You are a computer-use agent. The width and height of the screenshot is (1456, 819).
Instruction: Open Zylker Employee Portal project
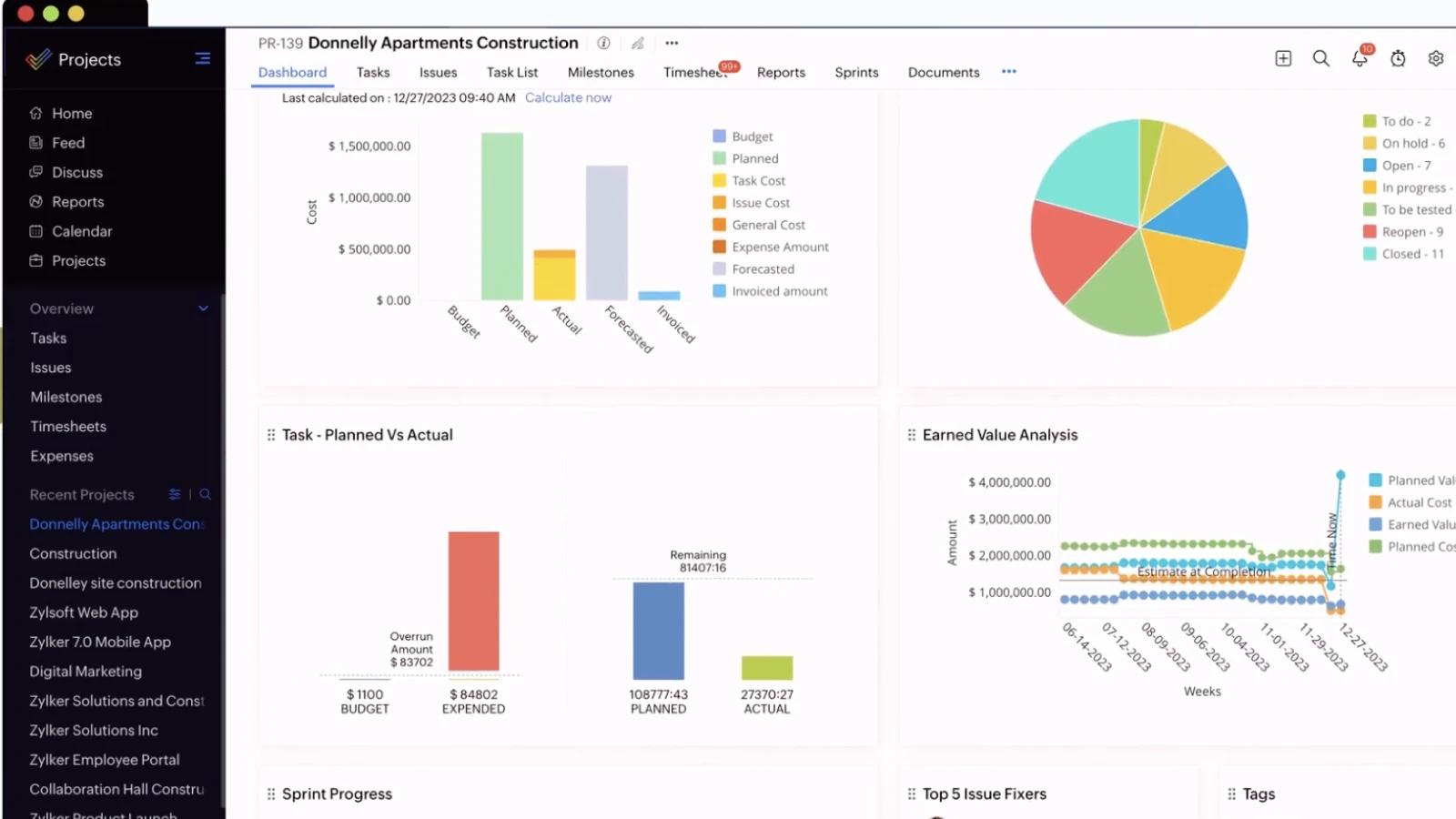105,760
